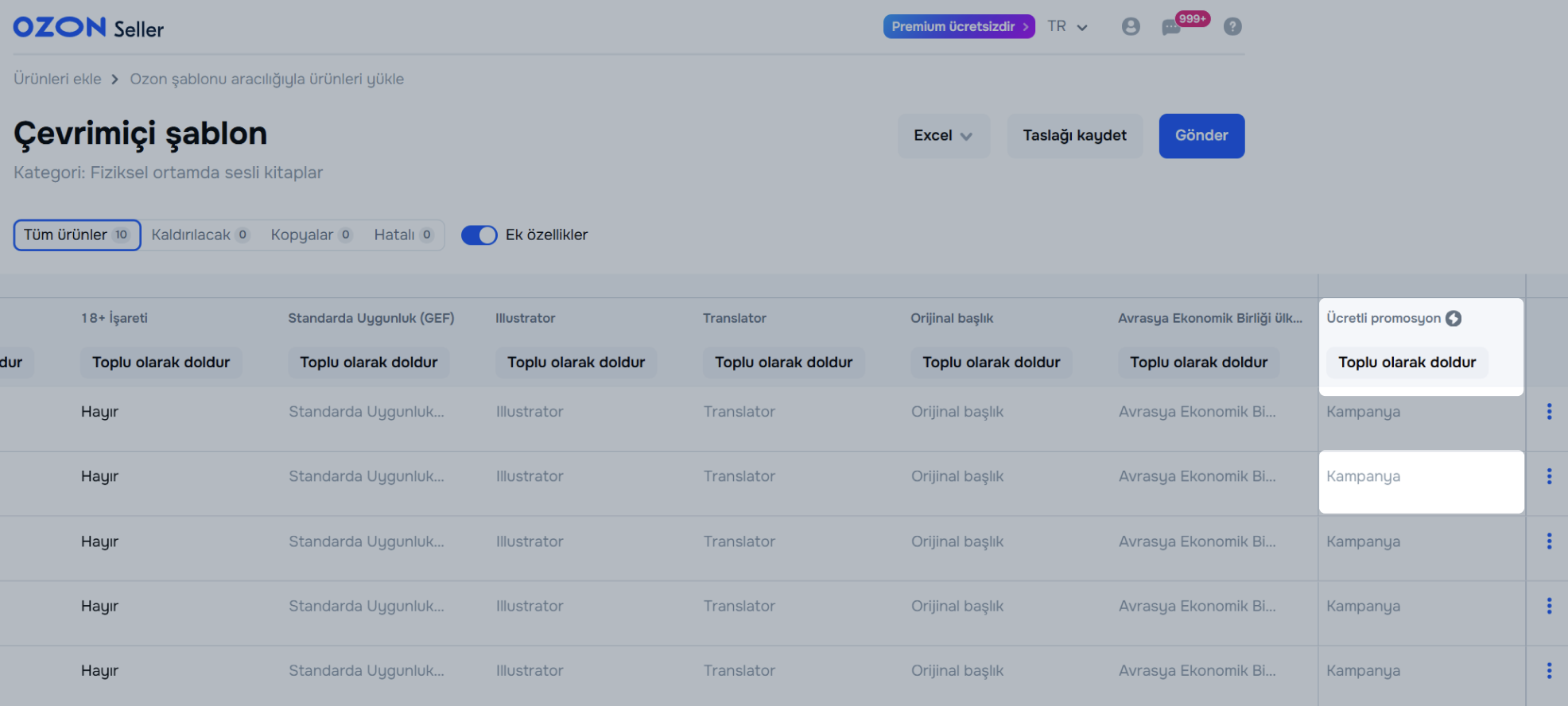Select the Kopyalar tab
Screen dimensions: 1568x706
click(310, 235)
